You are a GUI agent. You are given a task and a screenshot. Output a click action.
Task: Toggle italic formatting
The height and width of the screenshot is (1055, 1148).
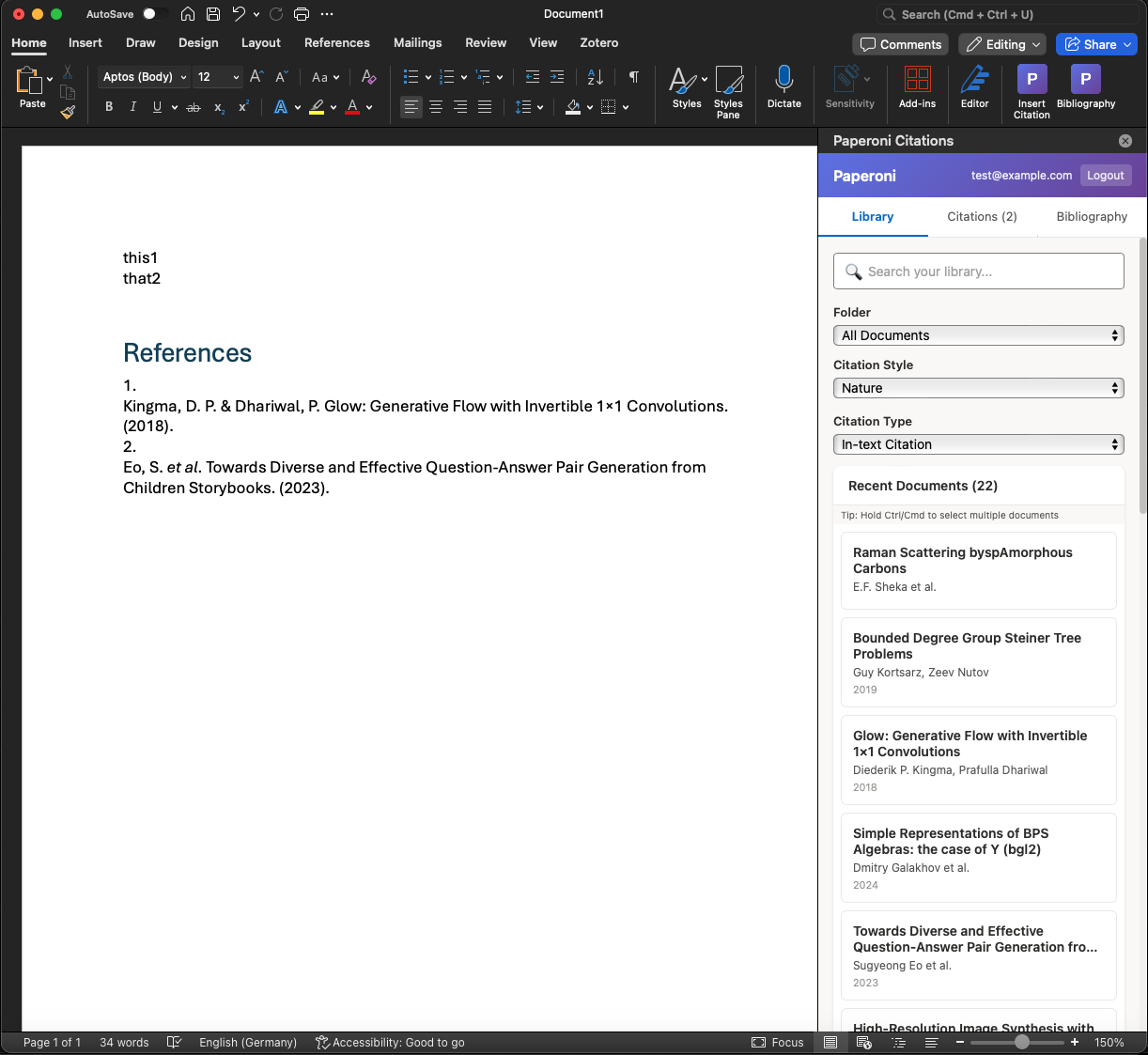pyautogui.click(x=132, y=107)
